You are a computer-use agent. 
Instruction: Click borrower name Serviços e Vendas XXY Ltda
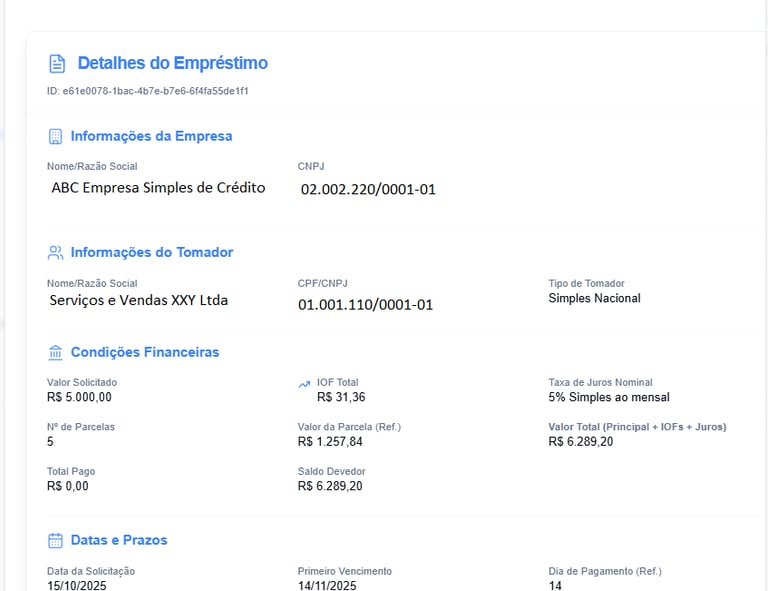click(x=139, y=300)
